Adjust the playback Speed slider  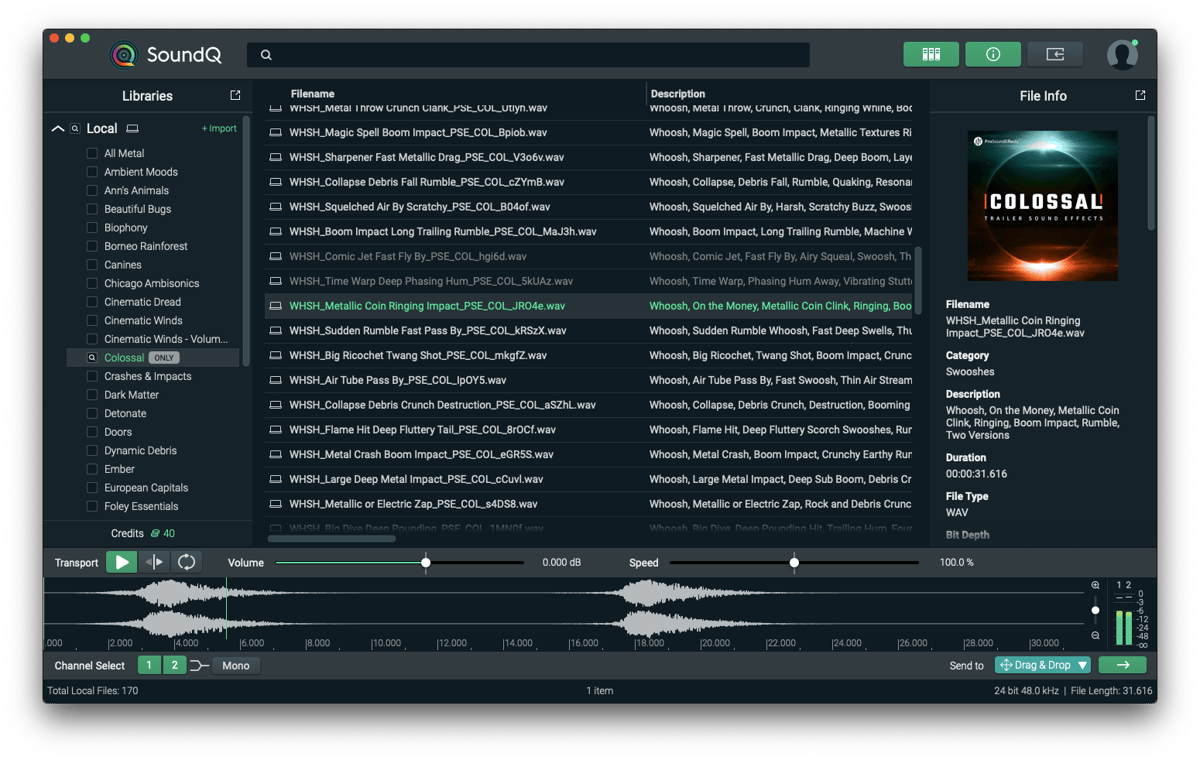point(795,562)
